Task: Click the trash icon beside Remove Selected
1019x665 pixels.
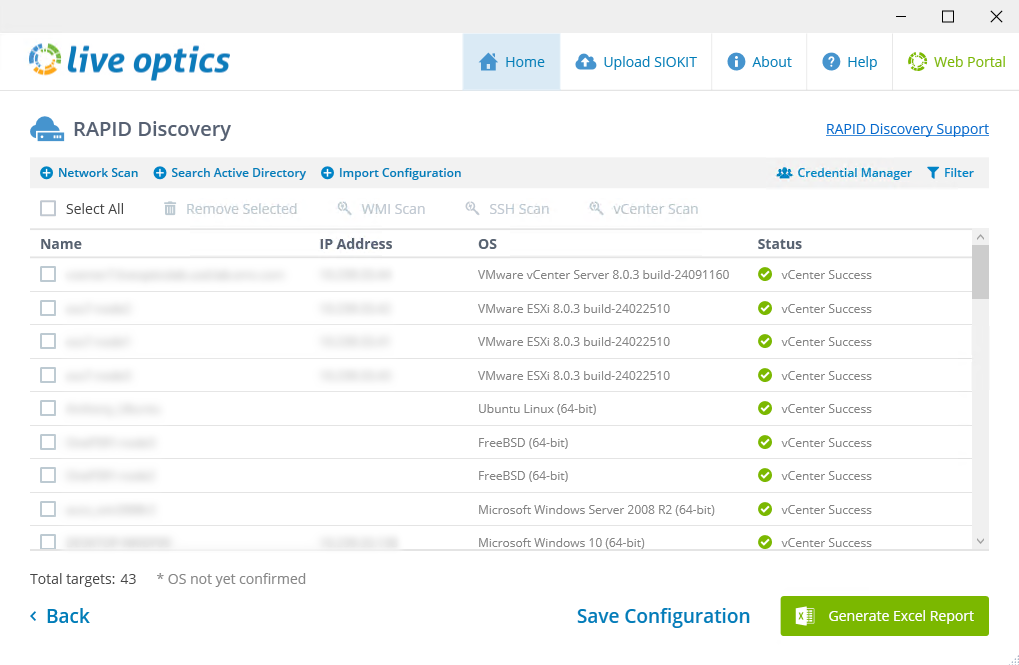Action: [168, 208]
